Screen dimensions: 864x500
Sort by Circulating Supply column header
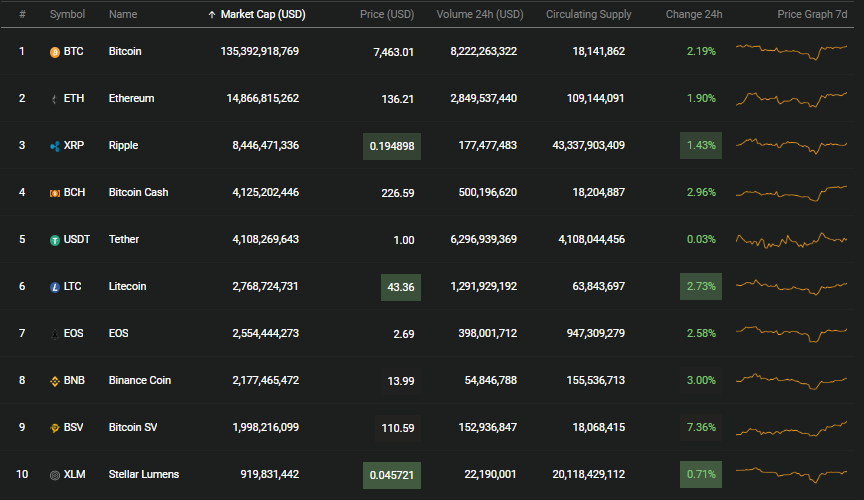point(588,14)
